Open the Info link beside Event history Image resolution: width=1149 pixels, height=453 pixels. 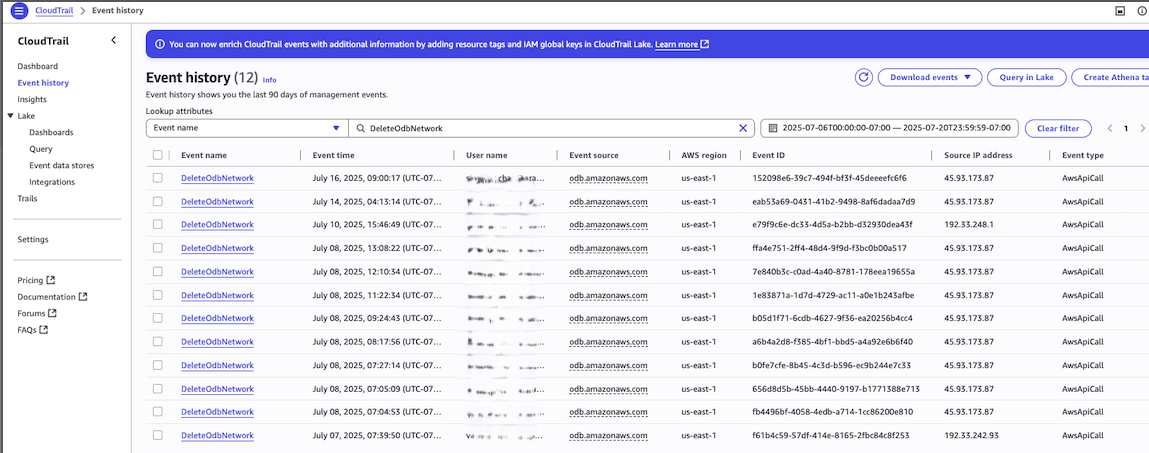(x=270, y=80)
